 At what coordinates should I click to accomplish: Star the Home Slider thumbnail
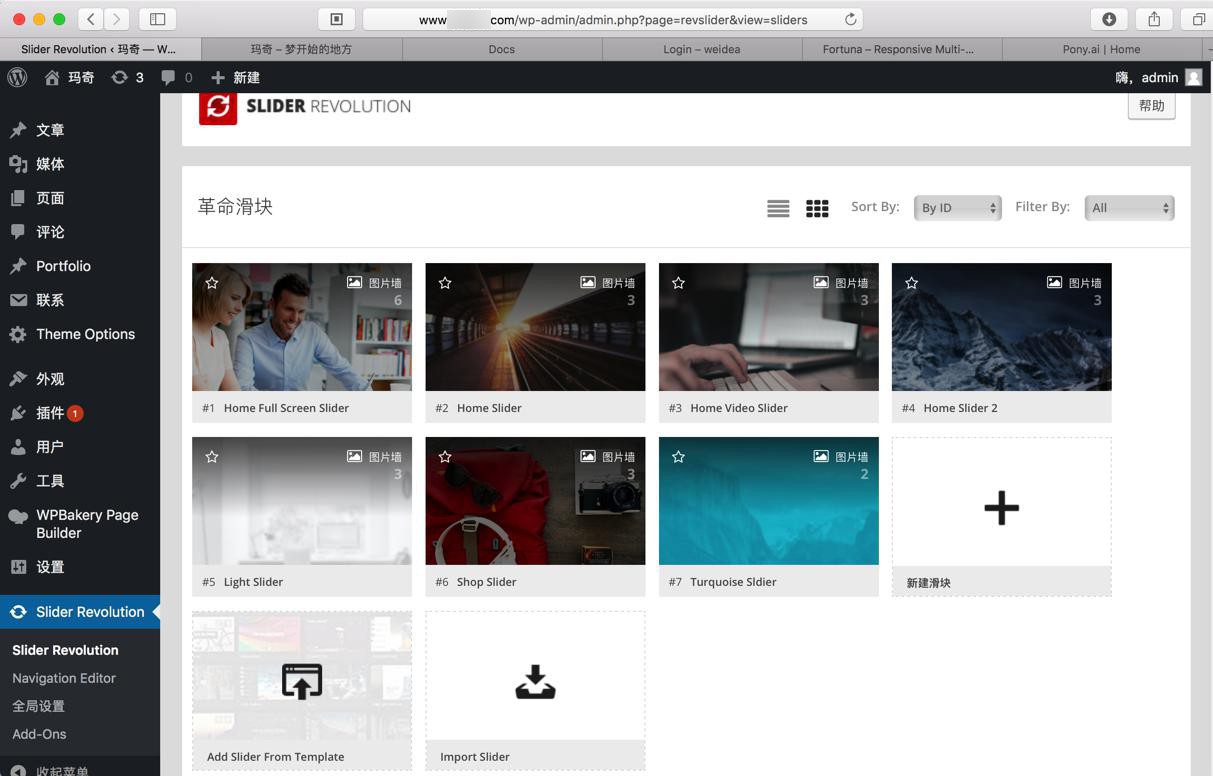[x=445, y=283]
